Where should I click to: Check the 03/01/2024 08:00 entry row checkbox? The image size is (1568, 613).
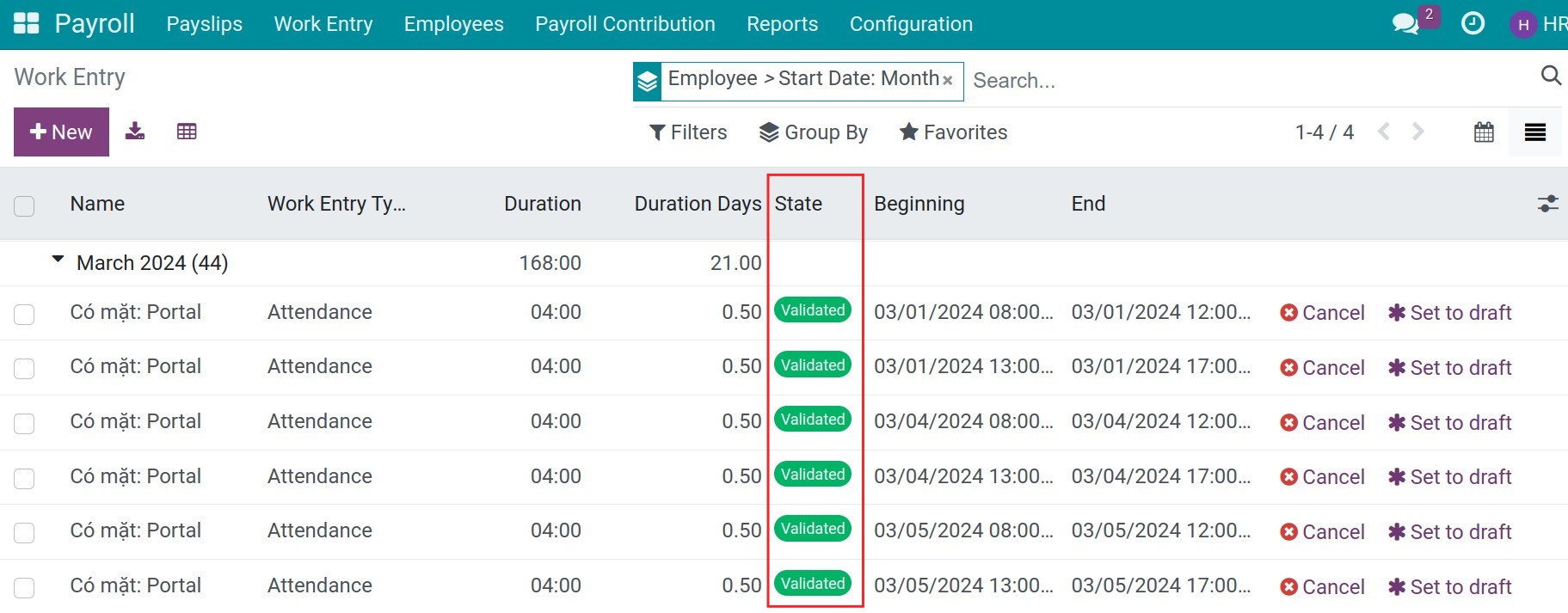(x=24, y=314)
